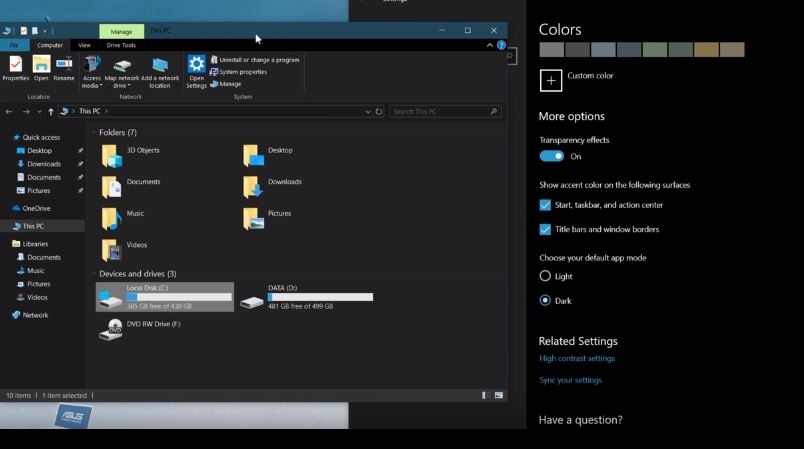
Task: Click the Up one level arrow
Action: [51, 111]
